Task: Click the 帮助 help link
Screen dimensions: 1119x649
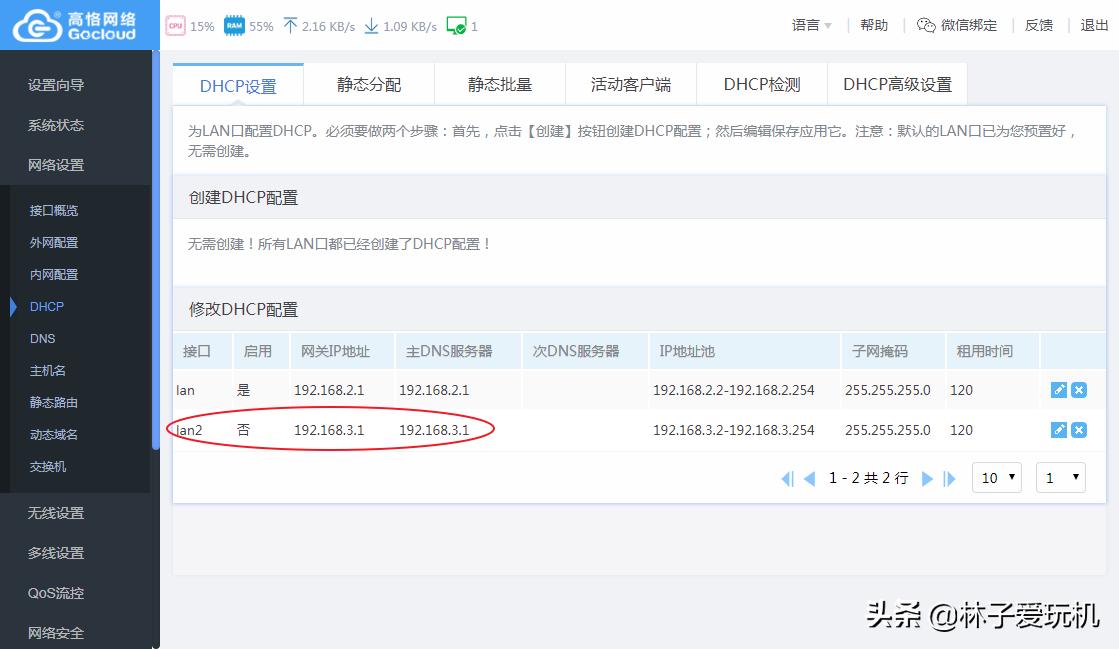Action: tap(872, 24)
